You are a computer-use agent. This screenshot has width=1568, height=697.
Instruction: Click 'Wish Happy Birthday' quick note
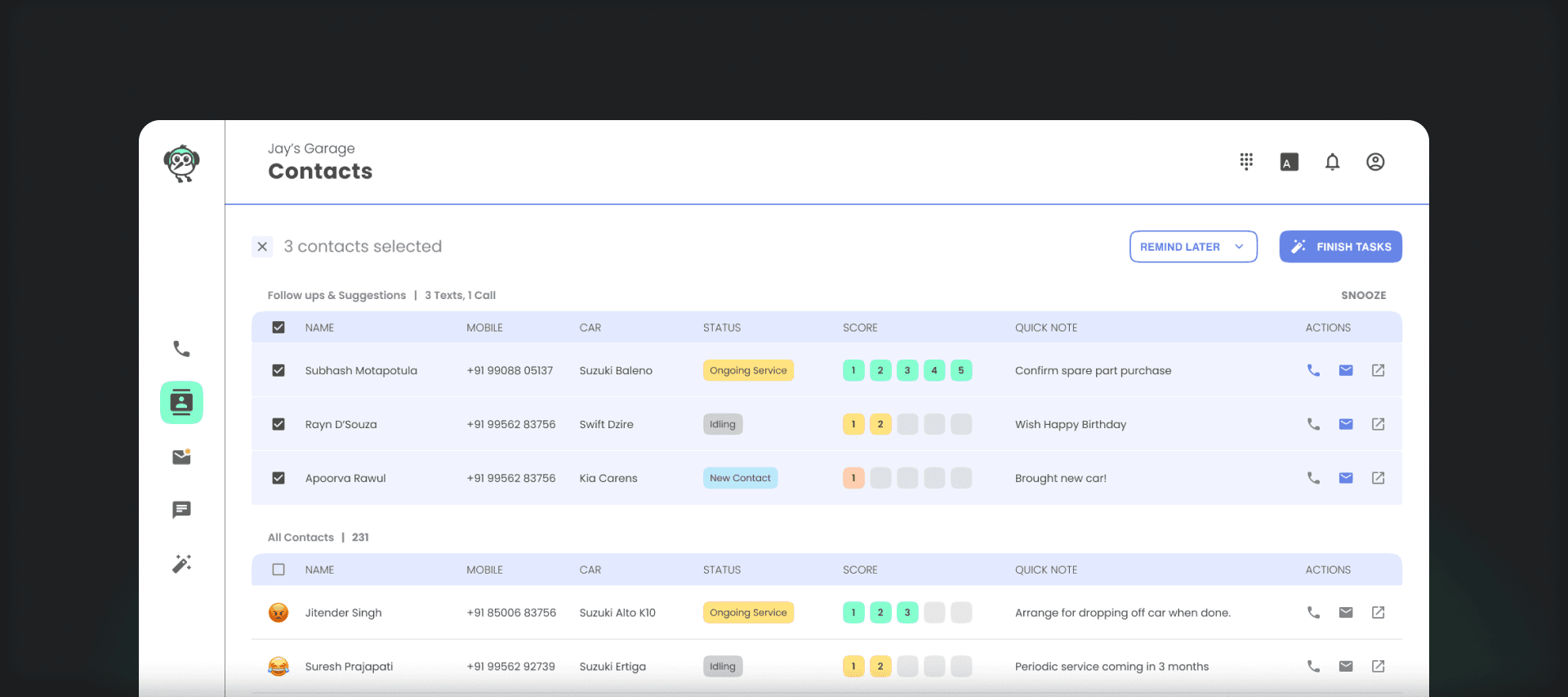(1071, 424)
